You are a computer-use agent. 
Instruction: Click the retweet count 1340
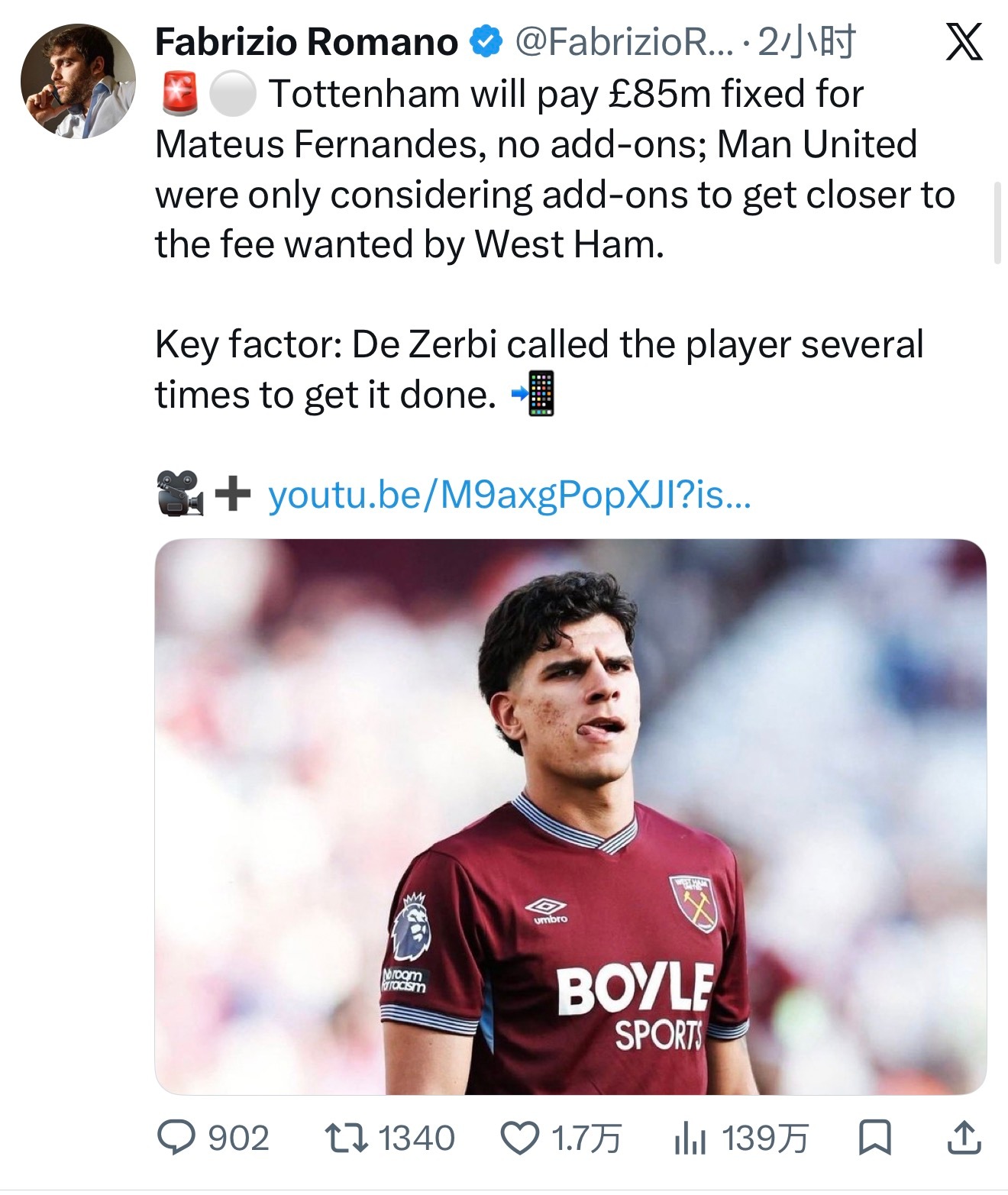tap(417, 1138)
